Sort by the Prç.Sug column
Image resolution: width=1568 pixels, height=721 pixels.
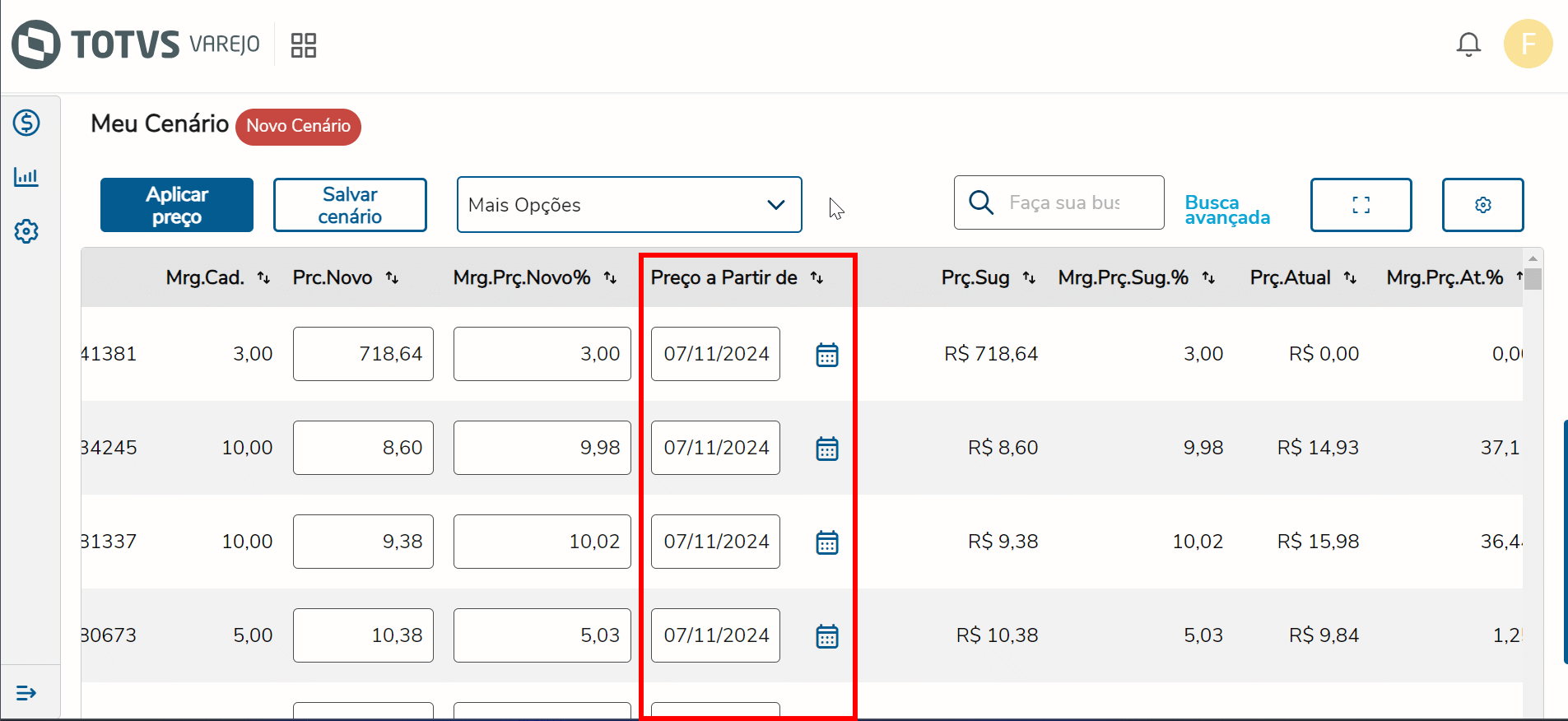pyautogui.click(x=1029, y=278)
